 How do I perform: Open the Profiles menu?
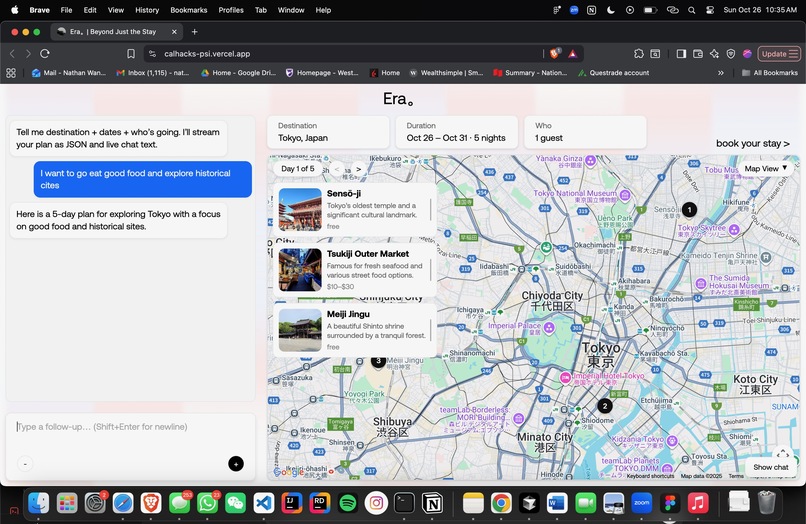pos(231,10)
